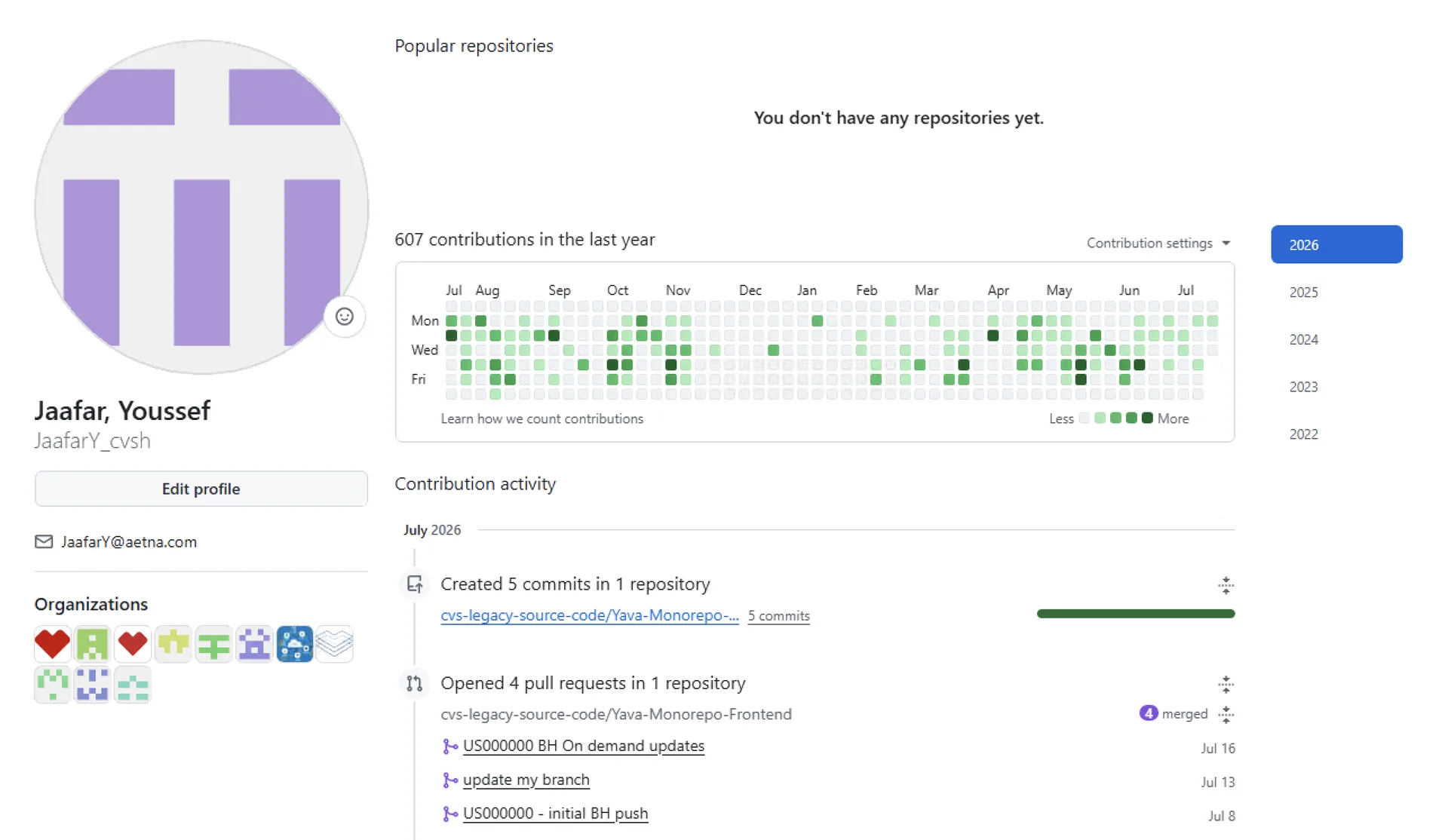Click the Jul 8 date
This screenshot has width=1448, height=840.
[1222, 816]
